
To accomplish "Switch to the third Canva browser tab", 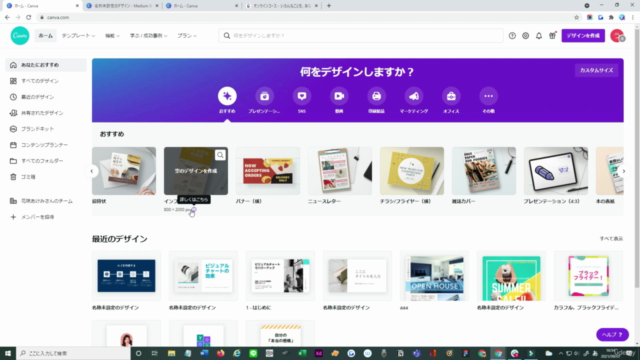I will 202,6.
